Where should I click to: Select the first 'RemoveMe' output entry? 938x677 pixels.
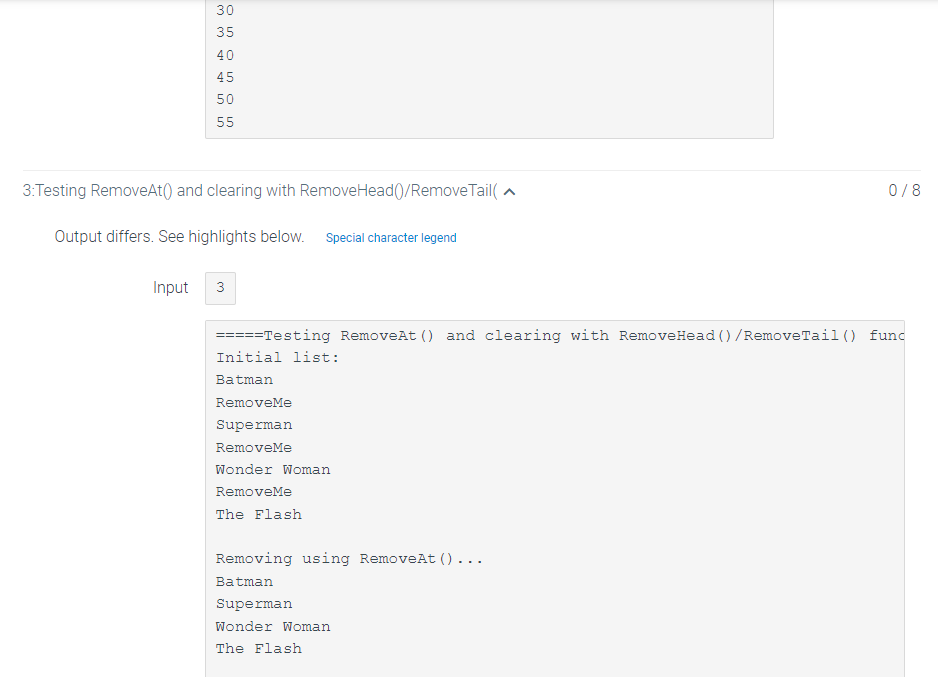(x=254, y=401)
